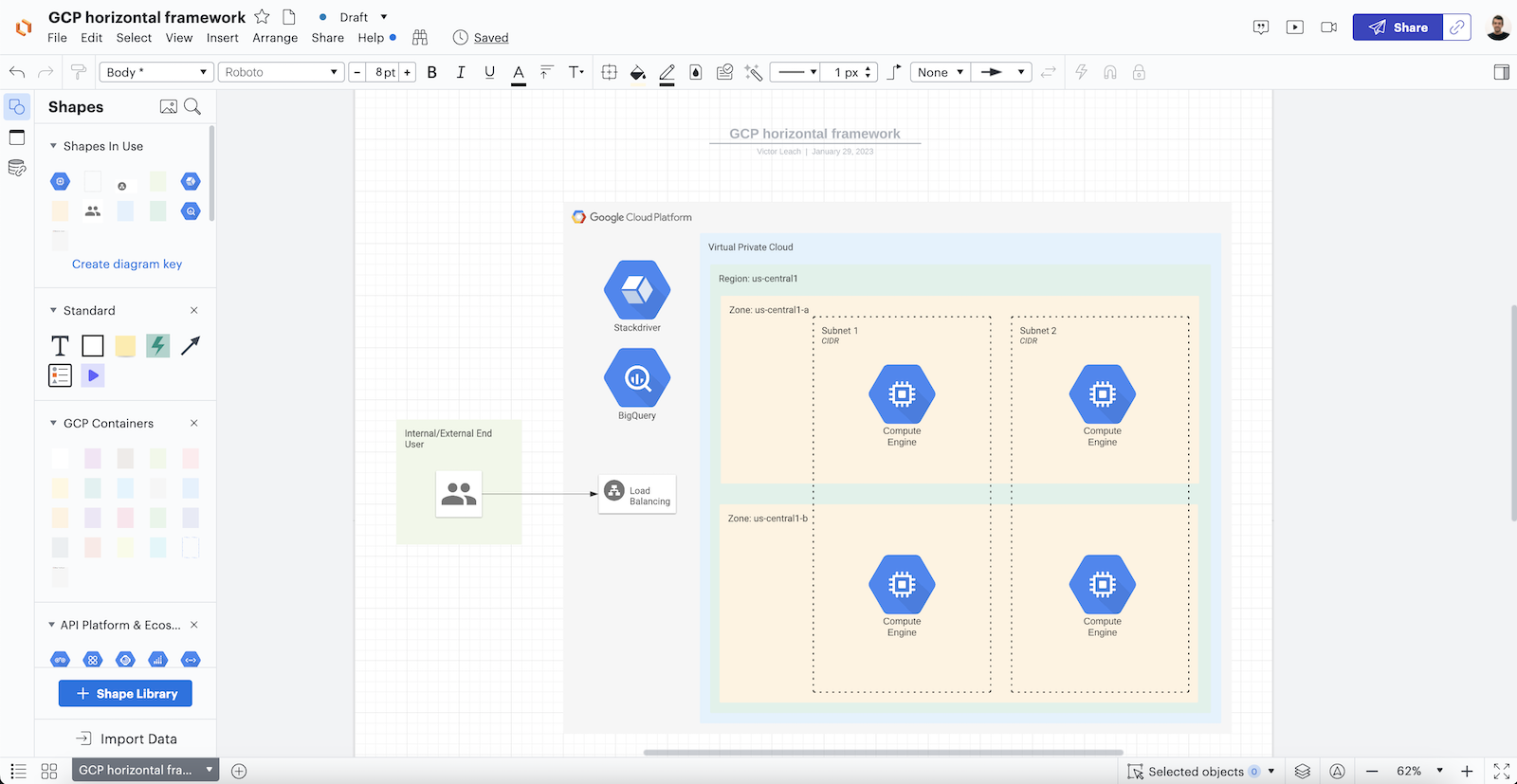Click the lock icon in toolbar
The image size is (1517, 784).
pos(1139,72)
